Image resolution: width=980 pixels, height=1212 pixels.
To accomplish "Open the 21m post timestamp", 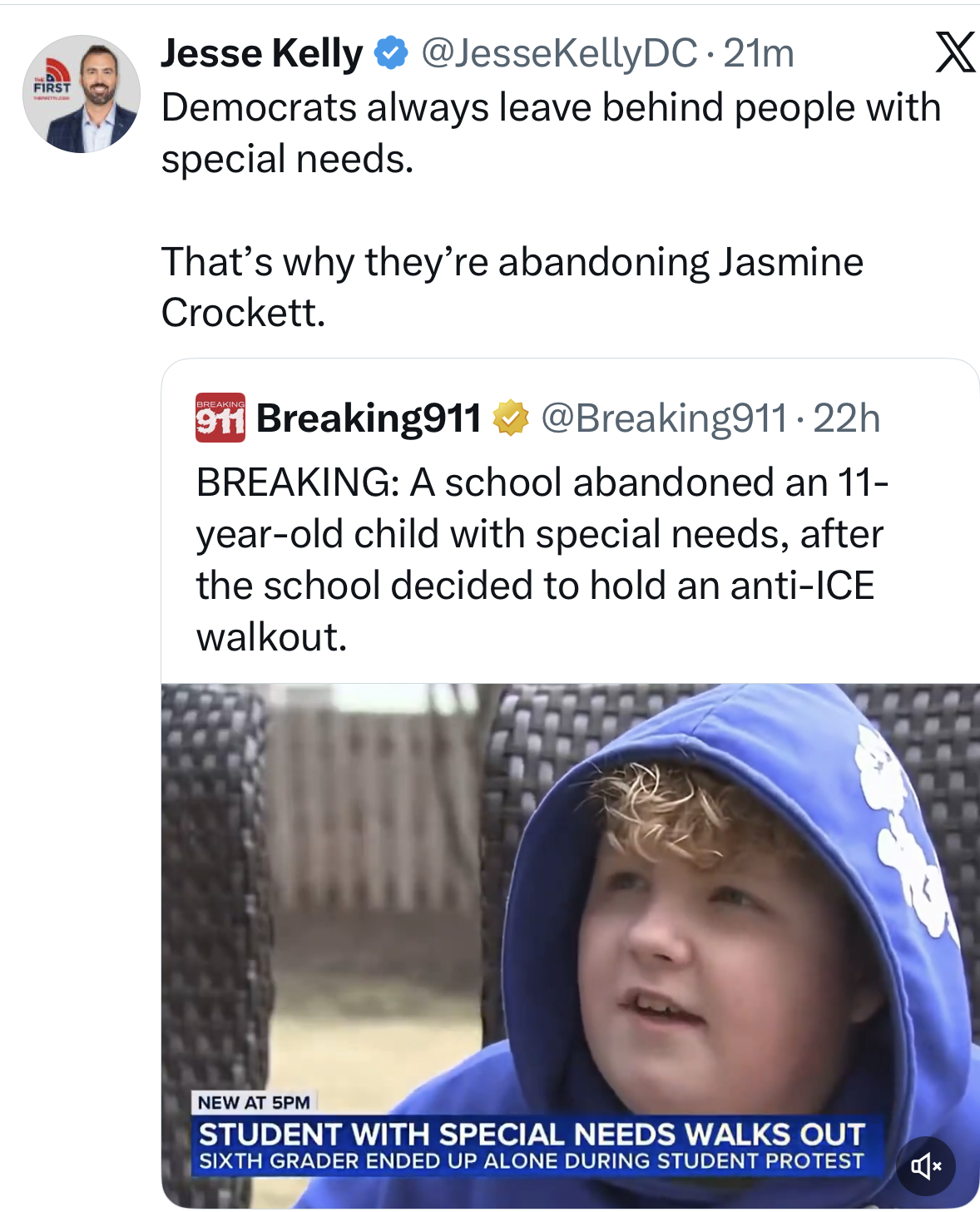I will [x=758, y=53].
